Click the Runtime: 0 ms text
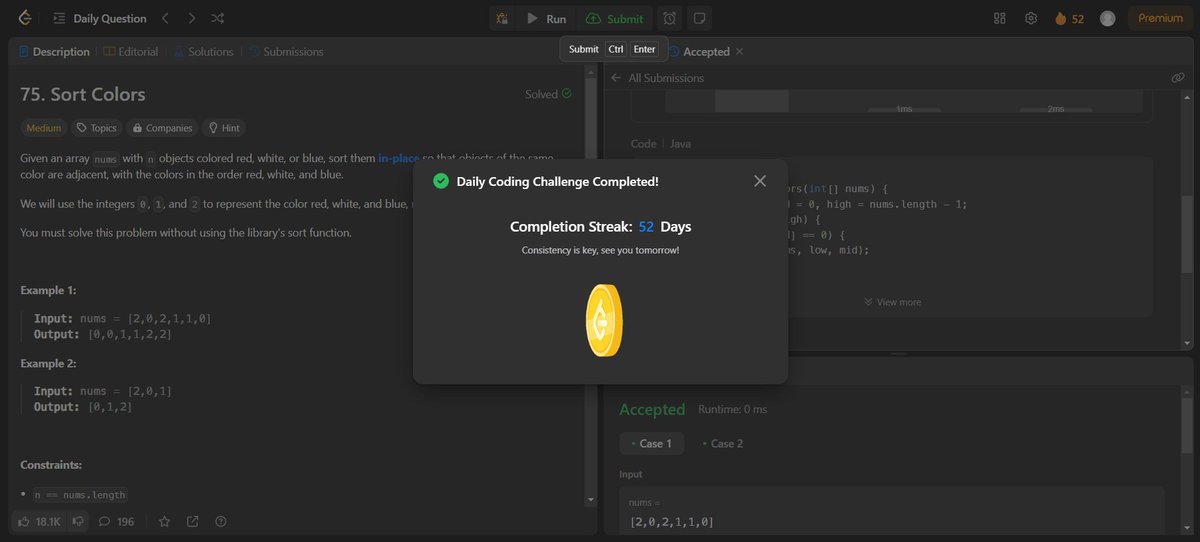This screenshot has height=542, width=1200. tap(731, 409)
